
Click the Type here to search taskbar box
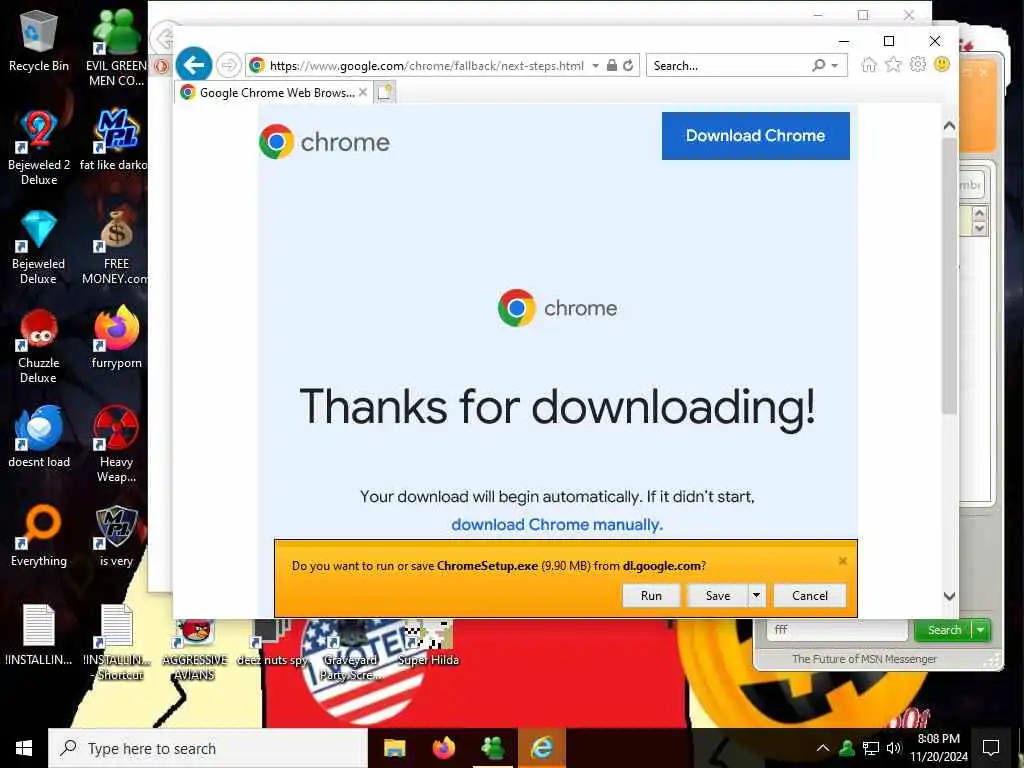(x=208, y=748)
